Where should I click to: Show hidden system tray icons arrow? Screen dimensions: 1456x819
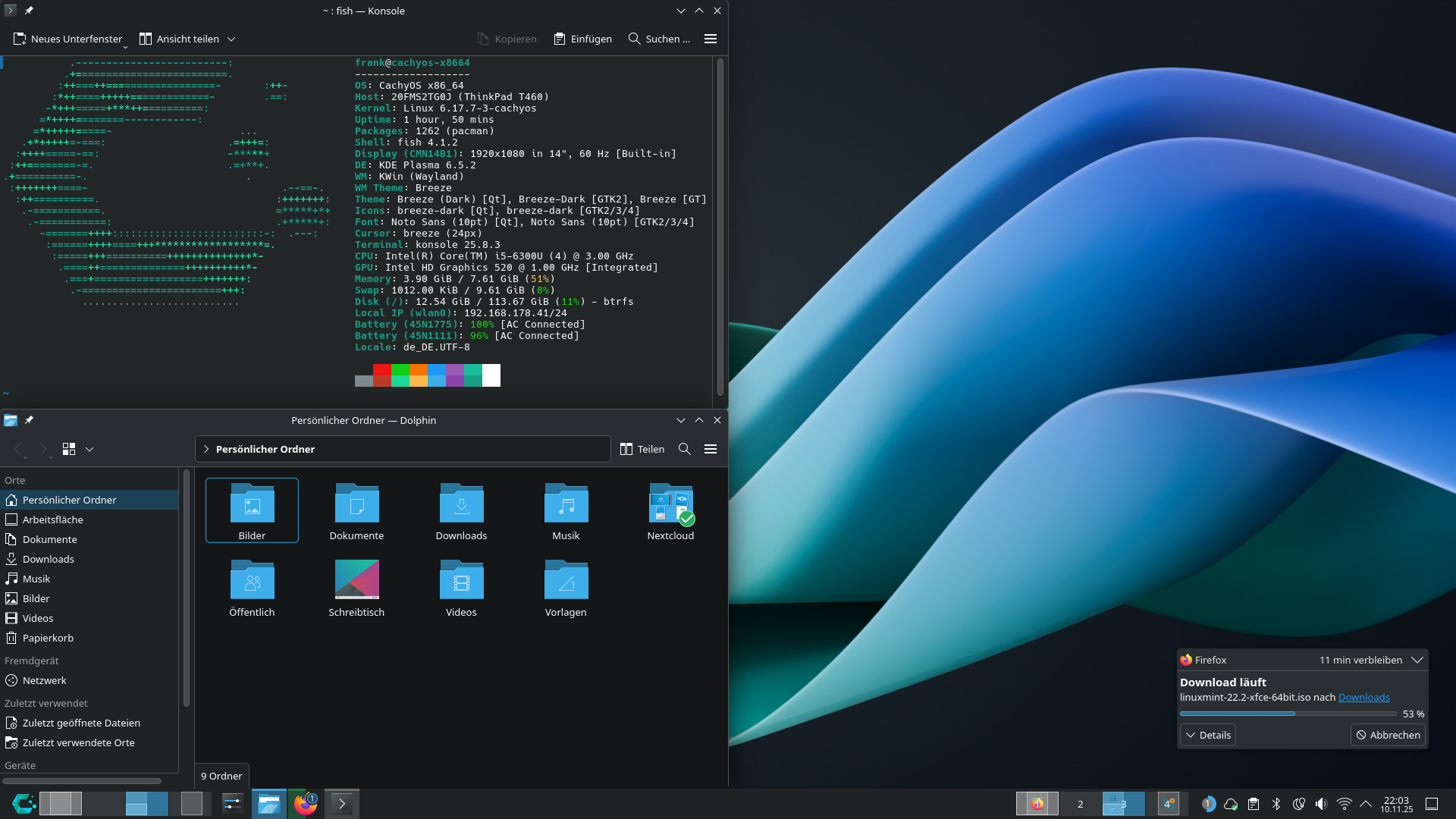pos(1366,804)
